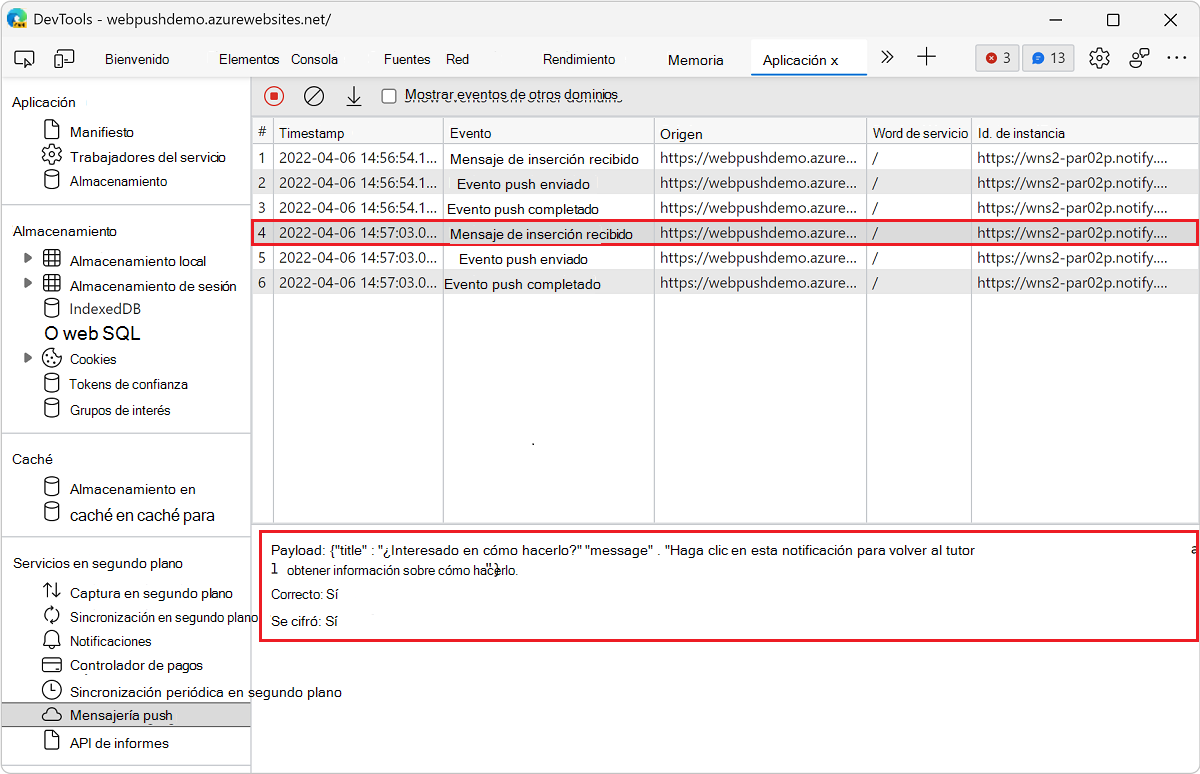Select row 2 Evento push enviado

tap(725, 183)
